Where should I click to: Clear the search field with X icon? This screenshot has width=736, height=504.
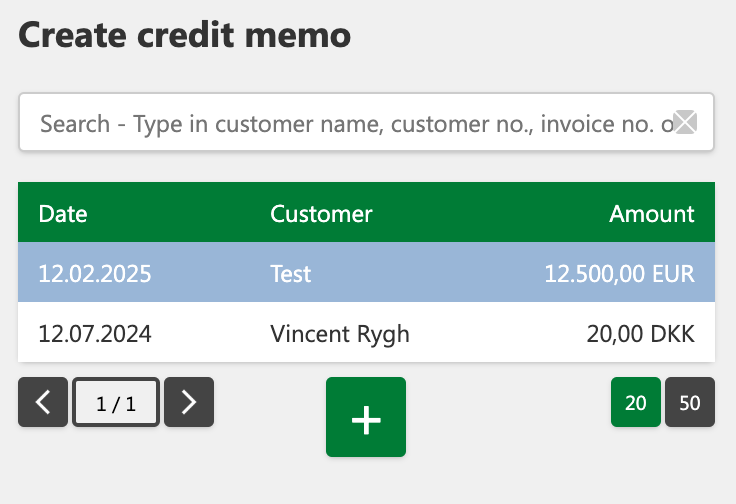click(685, 122)
